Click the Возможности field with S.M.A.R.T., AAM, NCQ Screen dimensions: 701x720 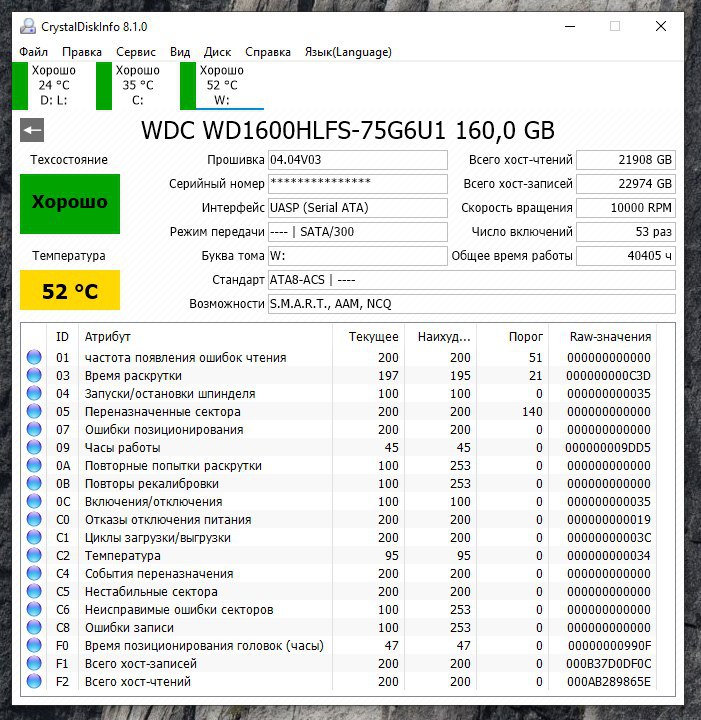click(x=472, y=304)
